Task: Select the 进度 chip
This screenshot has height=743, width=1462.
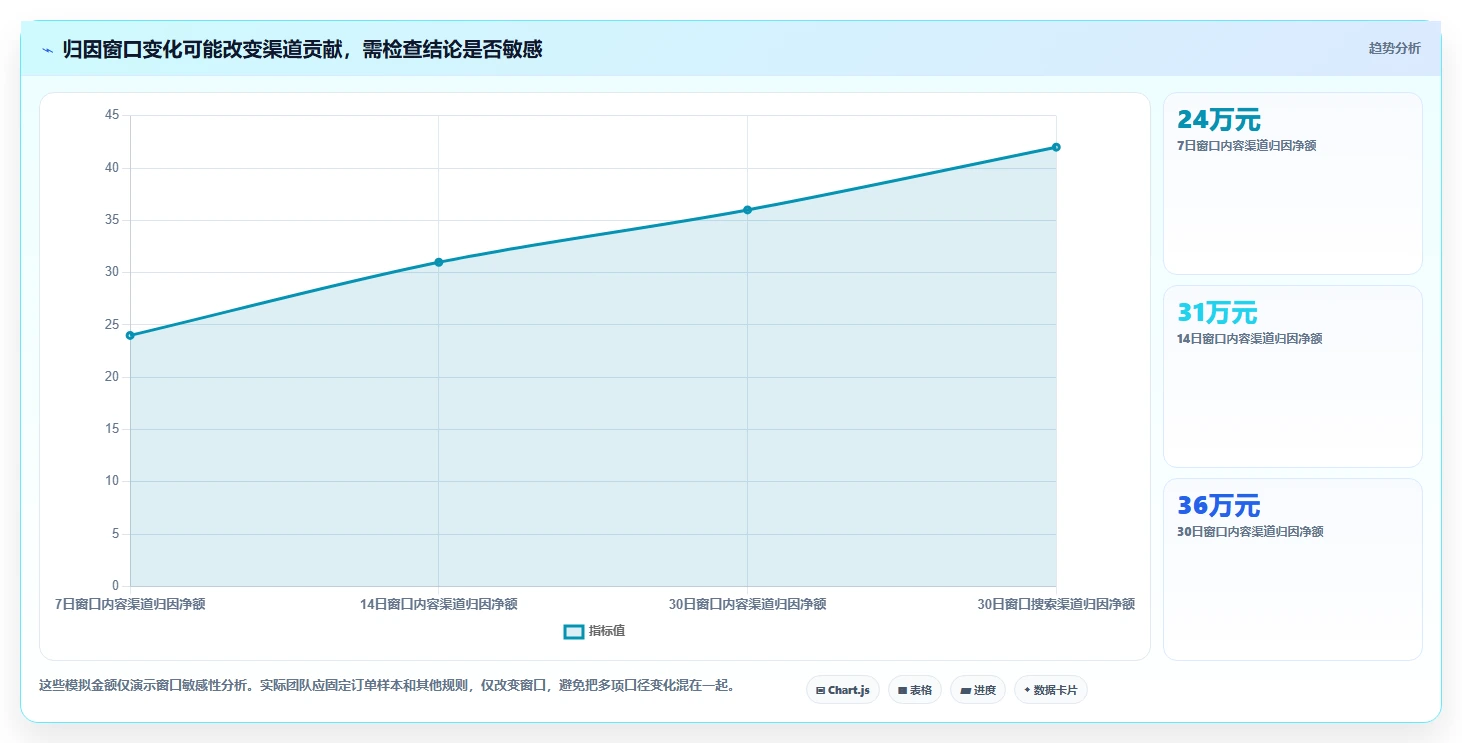Action: coord(978,690)
